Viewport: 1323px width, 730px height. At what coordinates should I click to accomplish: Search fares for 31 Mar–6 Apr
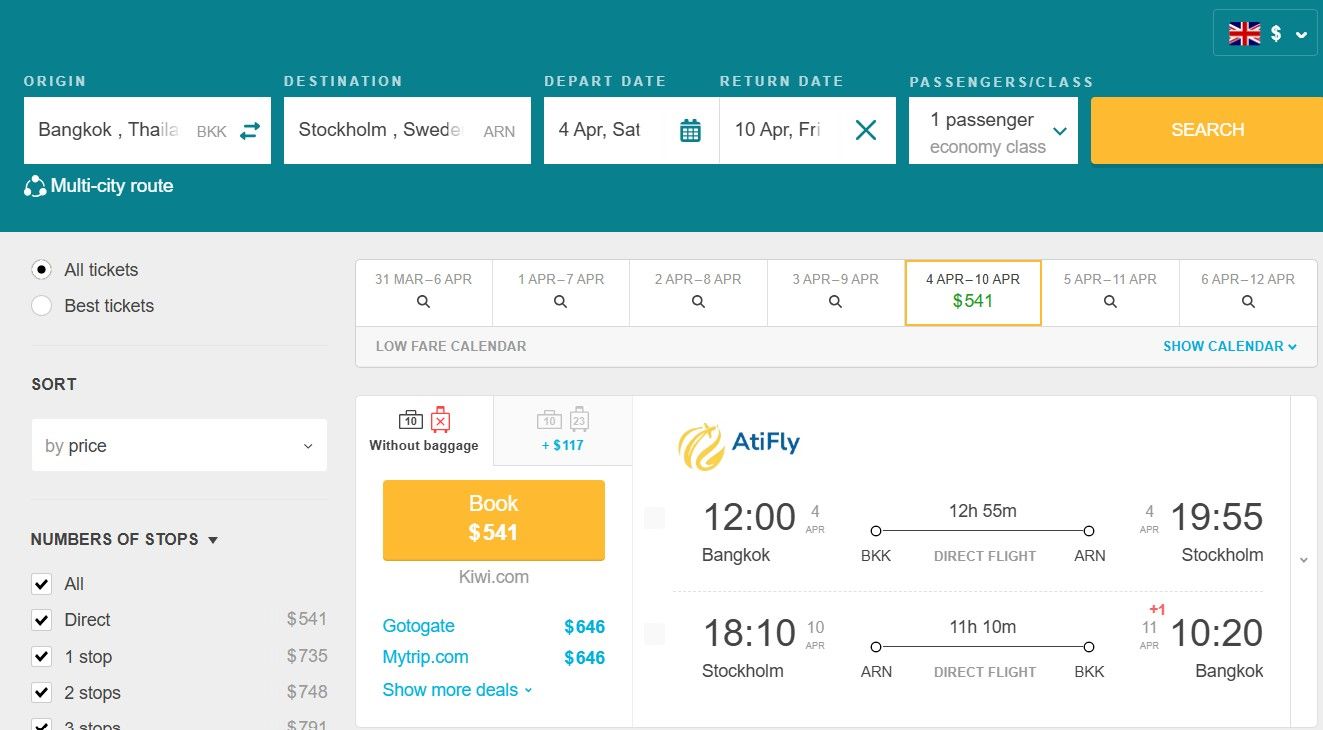tap(423, 292)
